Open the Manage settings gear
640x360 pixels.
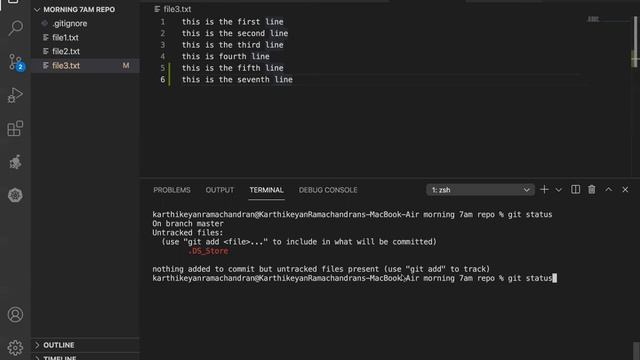click(x=16, y=348)
